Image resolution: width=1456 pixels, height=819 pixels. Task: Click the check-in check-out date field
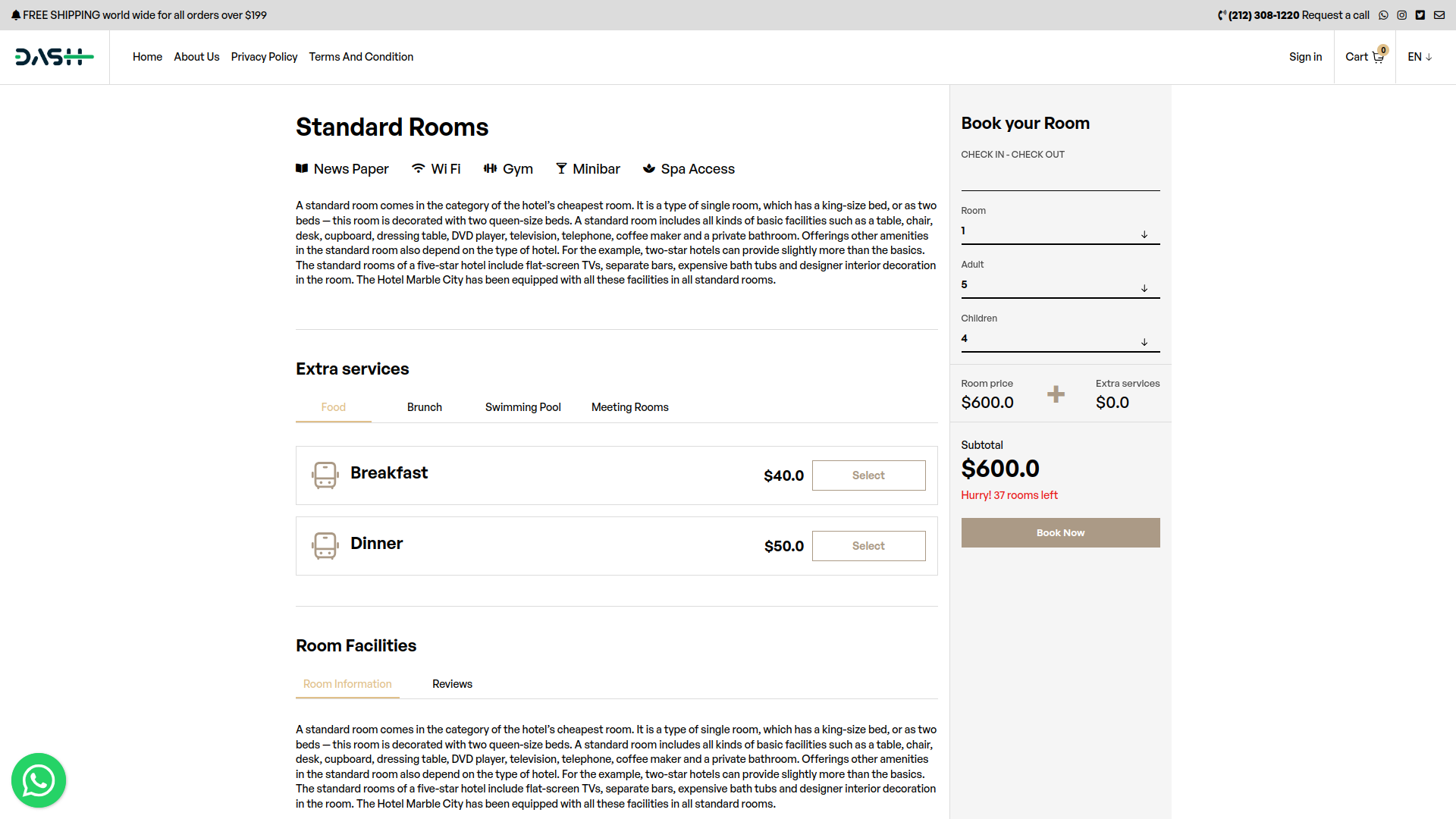pos(1060,178)
